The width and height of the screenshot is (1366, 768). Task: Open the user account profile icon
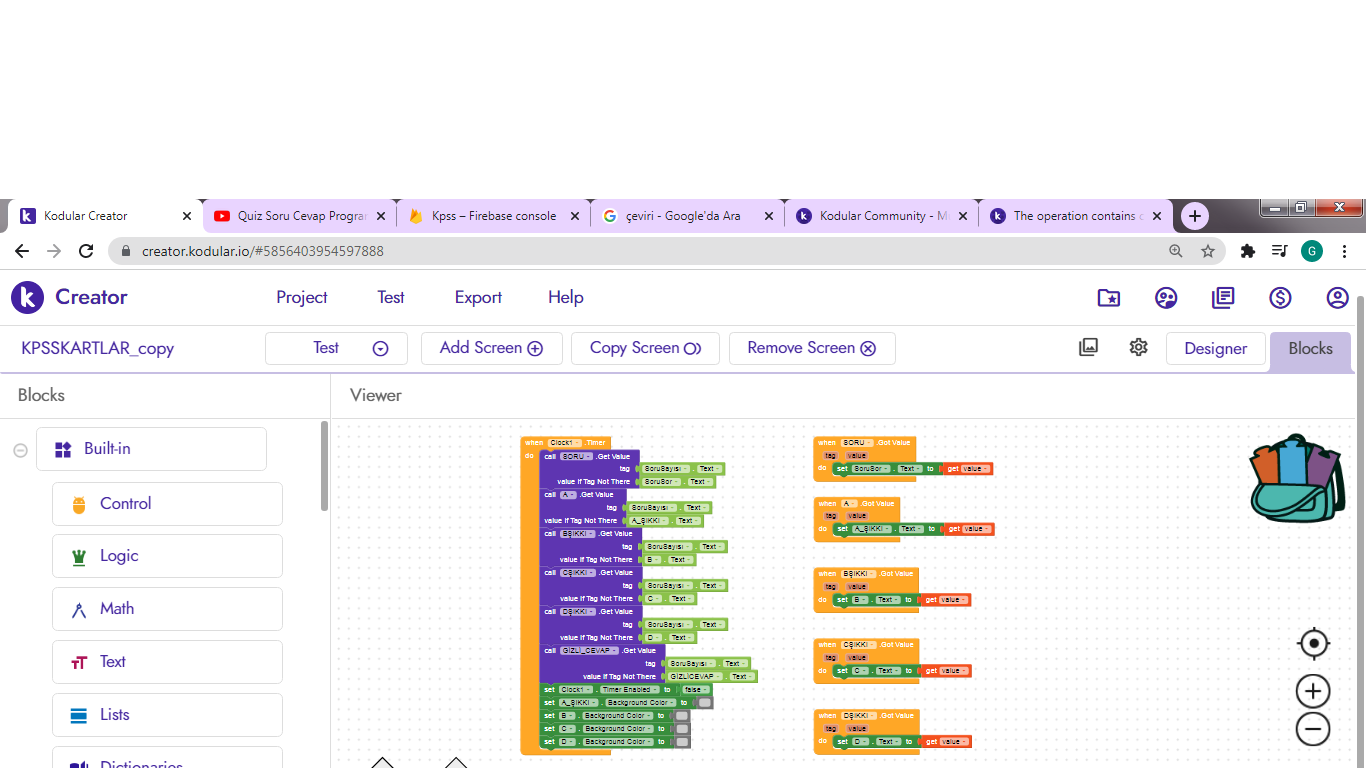tap(1337, 297)
